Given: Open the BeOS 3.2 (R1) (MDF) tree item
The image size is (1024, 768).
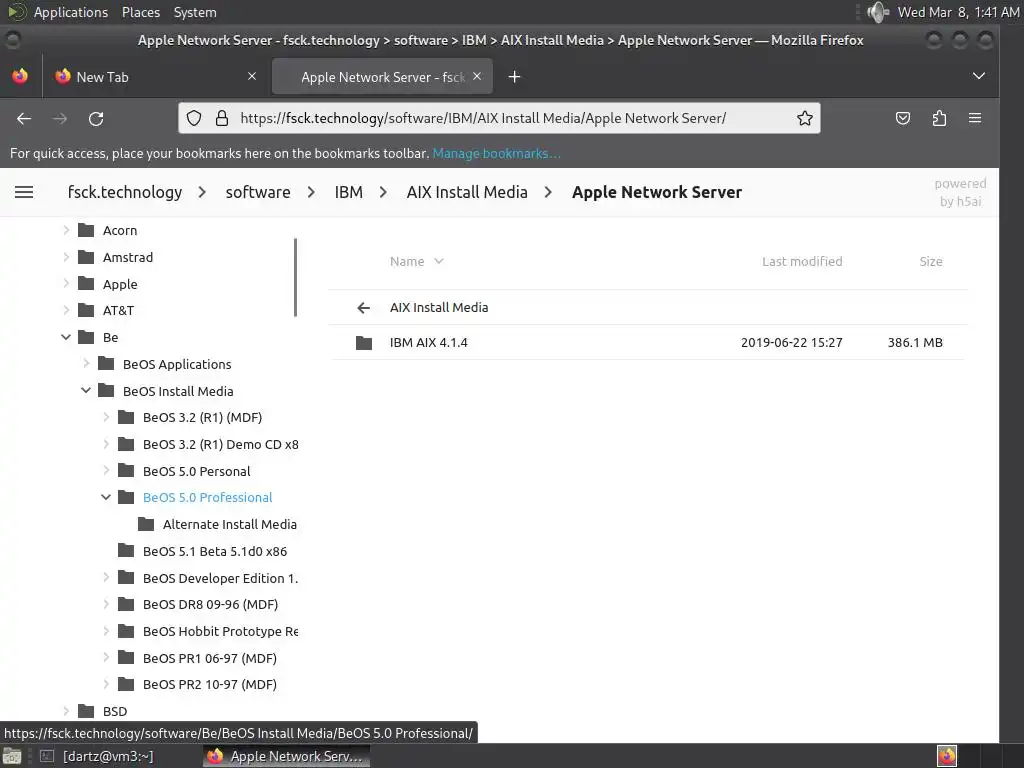Looking at the screenshot, I should [202, 417].
